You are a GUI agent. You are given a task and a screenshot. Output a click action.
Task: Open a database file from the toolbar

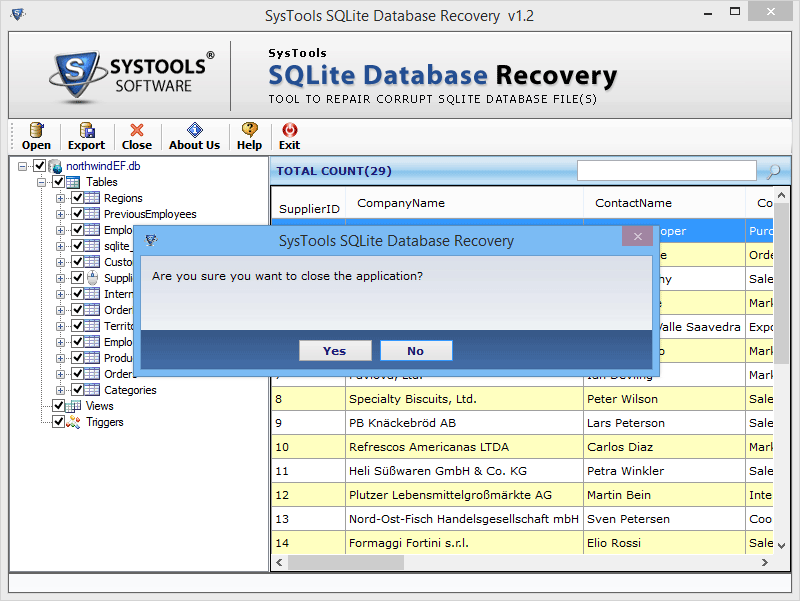pos(36,137)
